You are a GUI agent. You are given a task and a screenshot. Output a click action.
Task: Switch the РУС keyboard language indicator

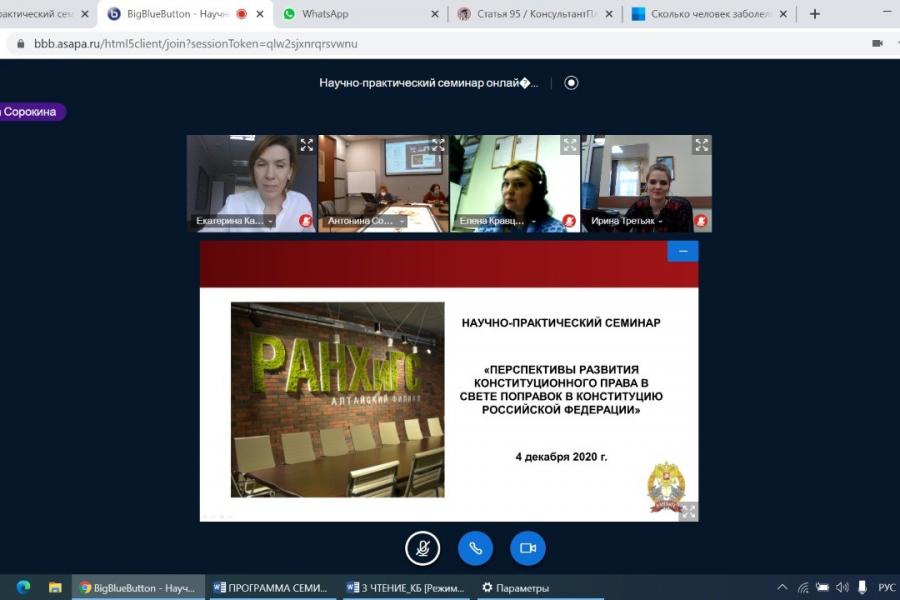pyautogui.click(x=887, y=587)
